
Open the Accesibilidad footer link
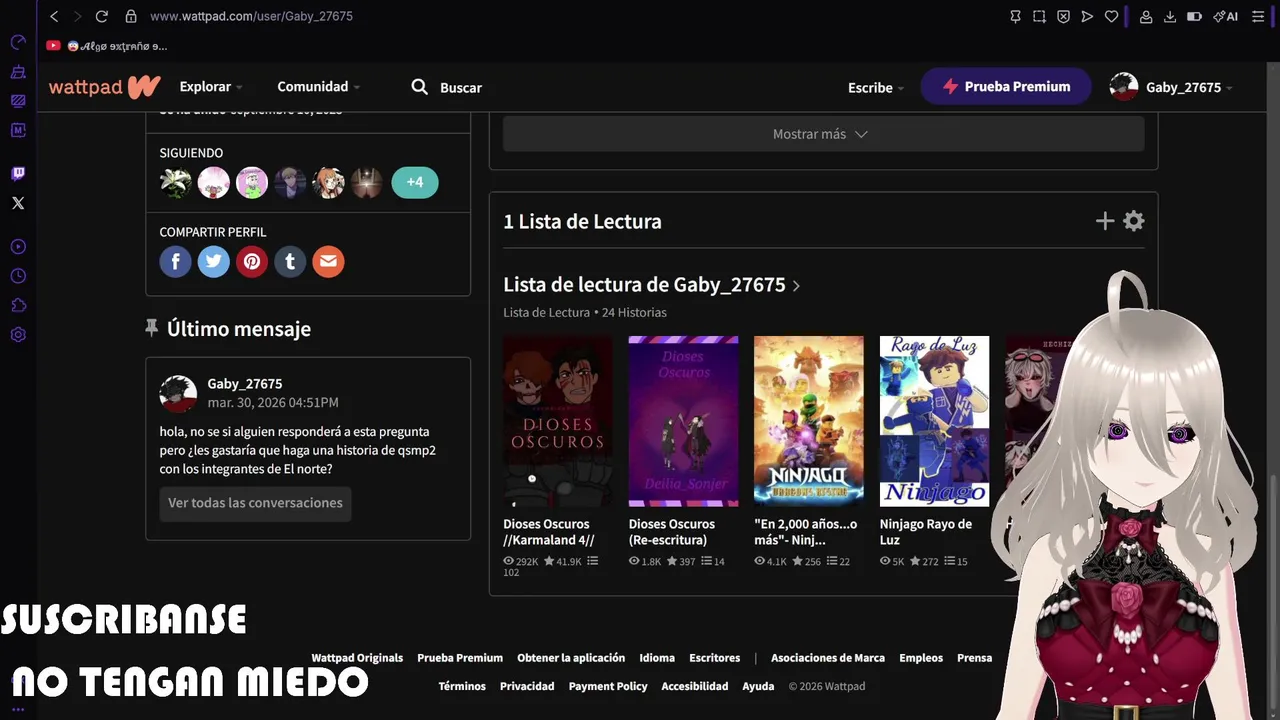point(695,686)
